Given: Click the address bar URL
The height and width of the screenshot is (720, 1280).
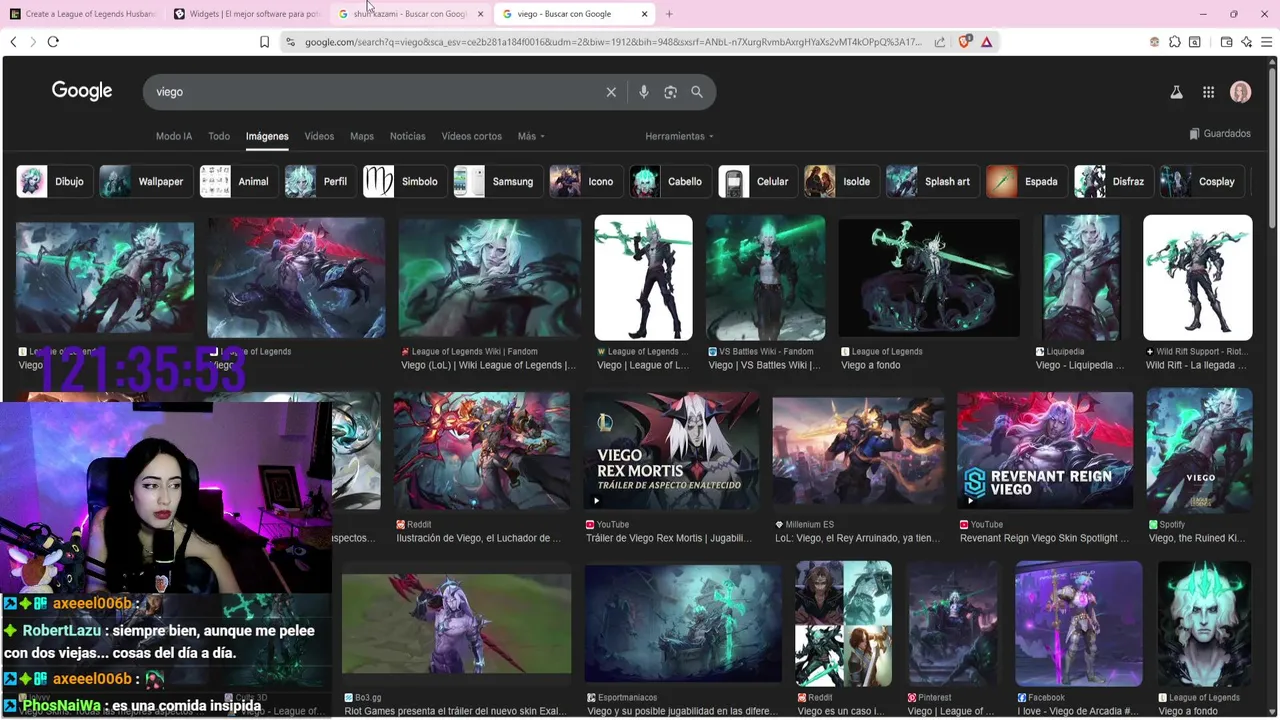Looking at the screenshot, I should pos(612,42).
